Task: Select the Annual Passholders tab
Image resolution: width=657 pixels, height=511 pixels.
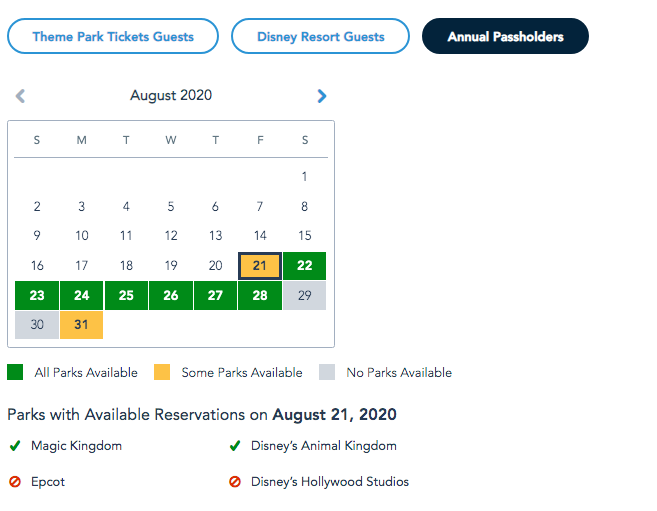Action: 505,37
